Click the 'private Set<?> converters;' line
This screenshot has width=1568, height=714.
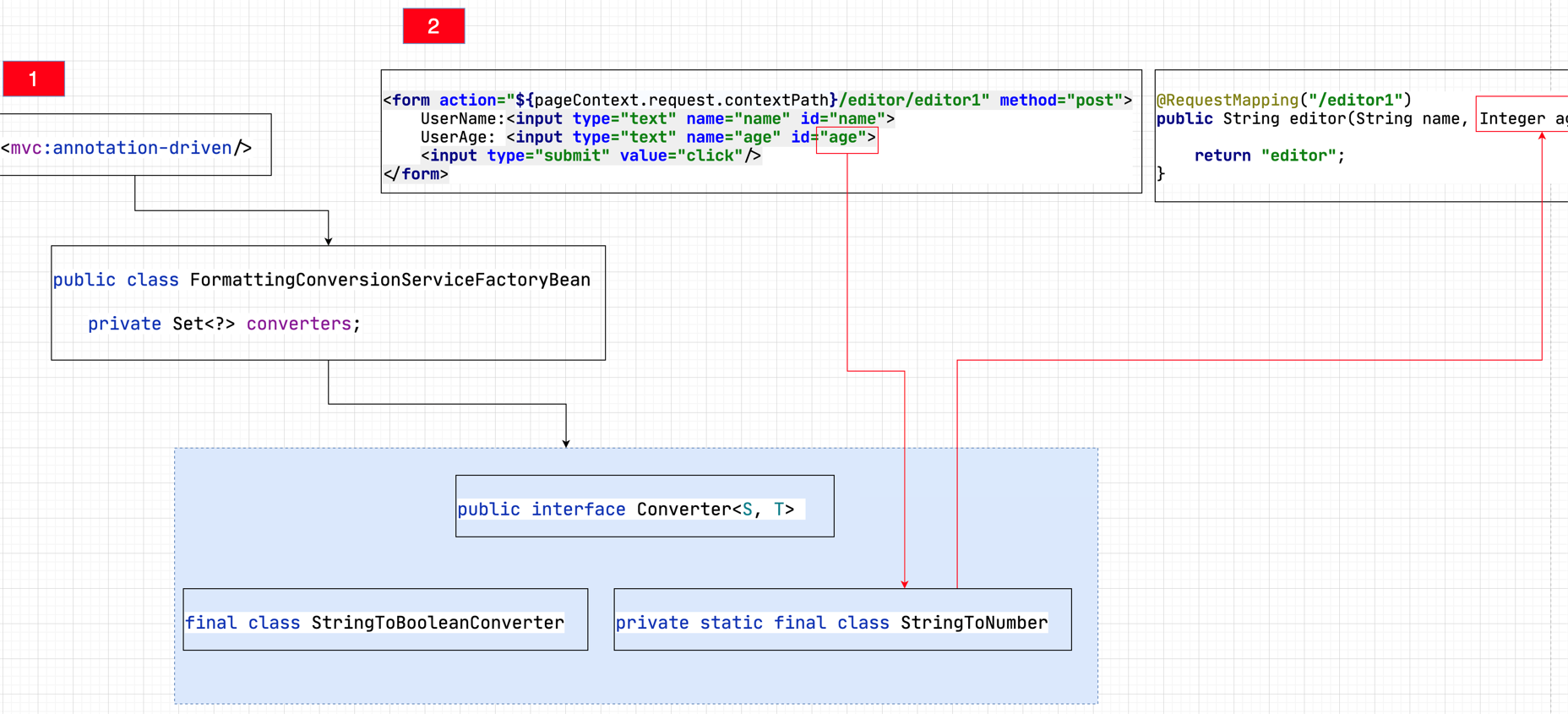coord(224,324)
